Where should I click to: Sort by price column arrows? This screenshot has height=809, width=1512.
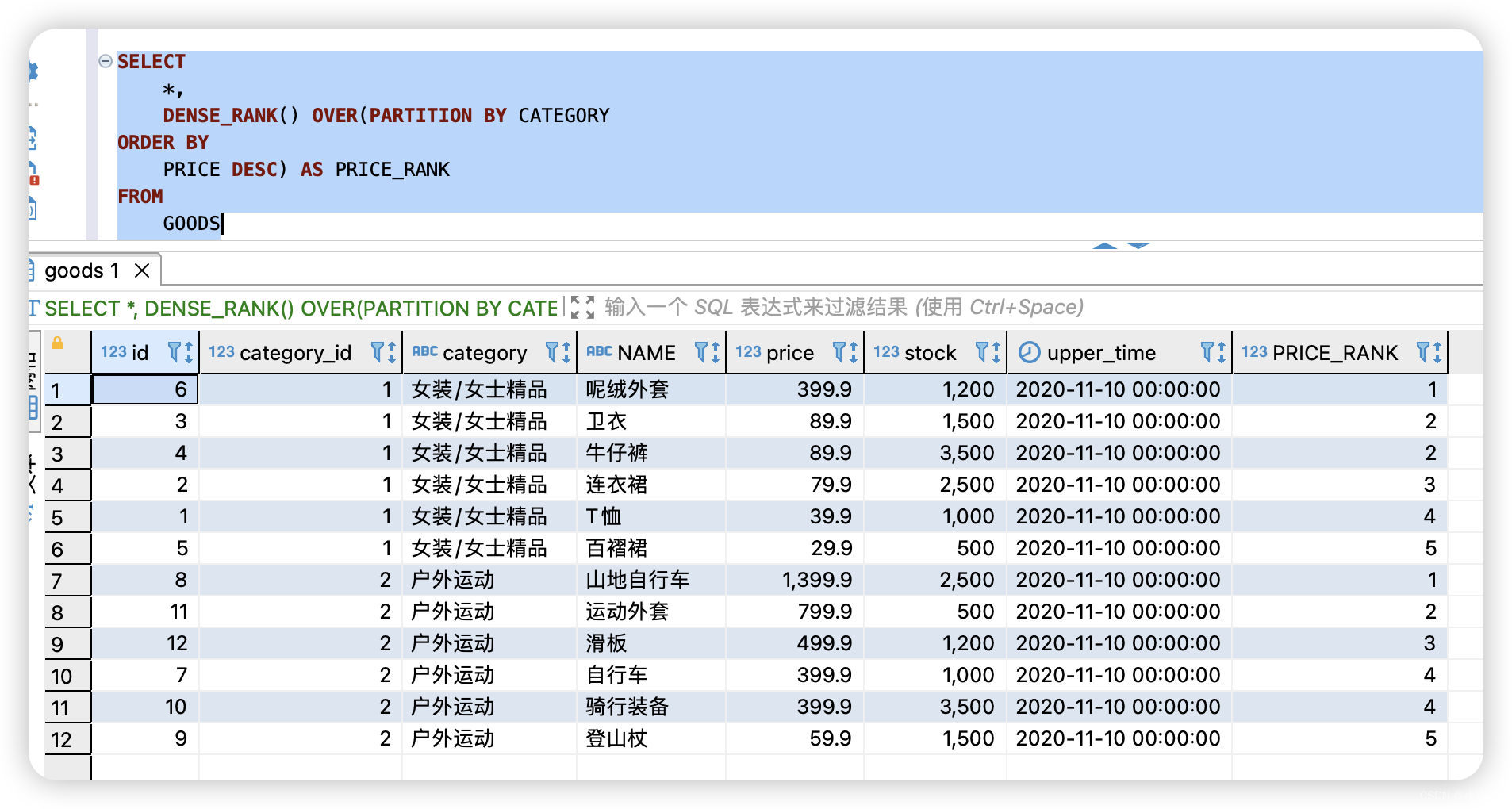click(853, 352)
